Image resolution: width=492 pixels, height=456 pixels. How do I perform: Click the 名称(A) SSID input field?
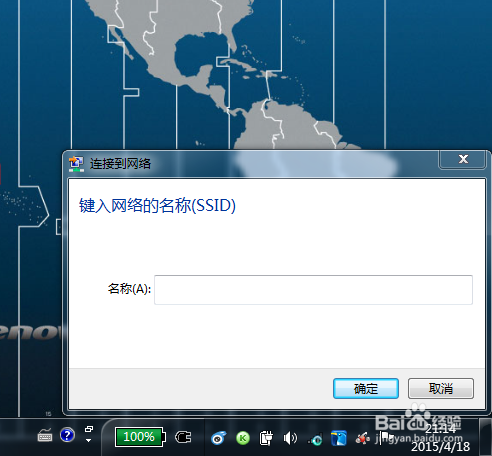point(313,290)
